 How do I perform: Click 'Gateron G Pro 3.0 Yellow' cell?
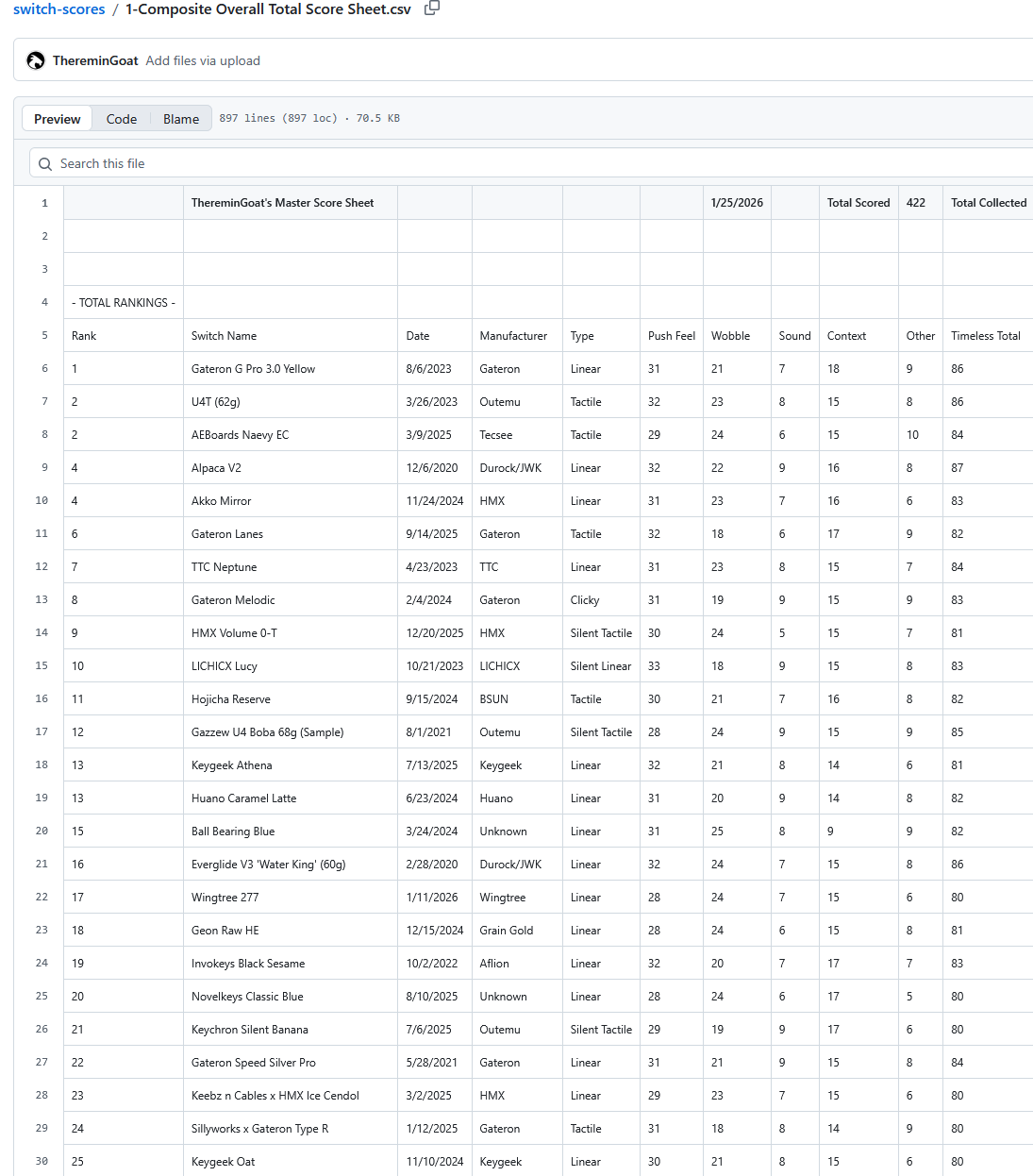291,368
